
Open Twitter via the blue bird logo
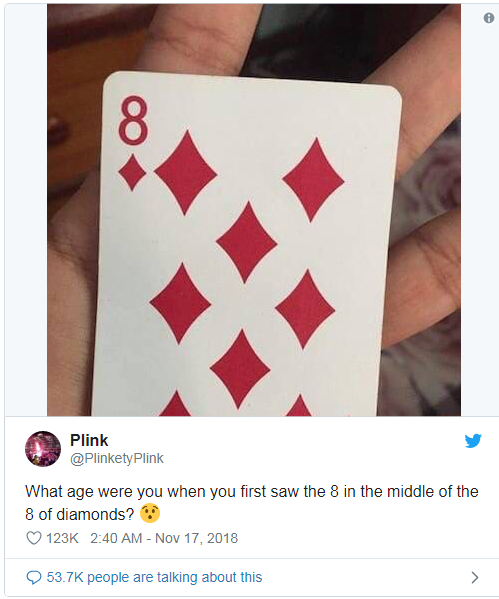(x=473, y=440)
